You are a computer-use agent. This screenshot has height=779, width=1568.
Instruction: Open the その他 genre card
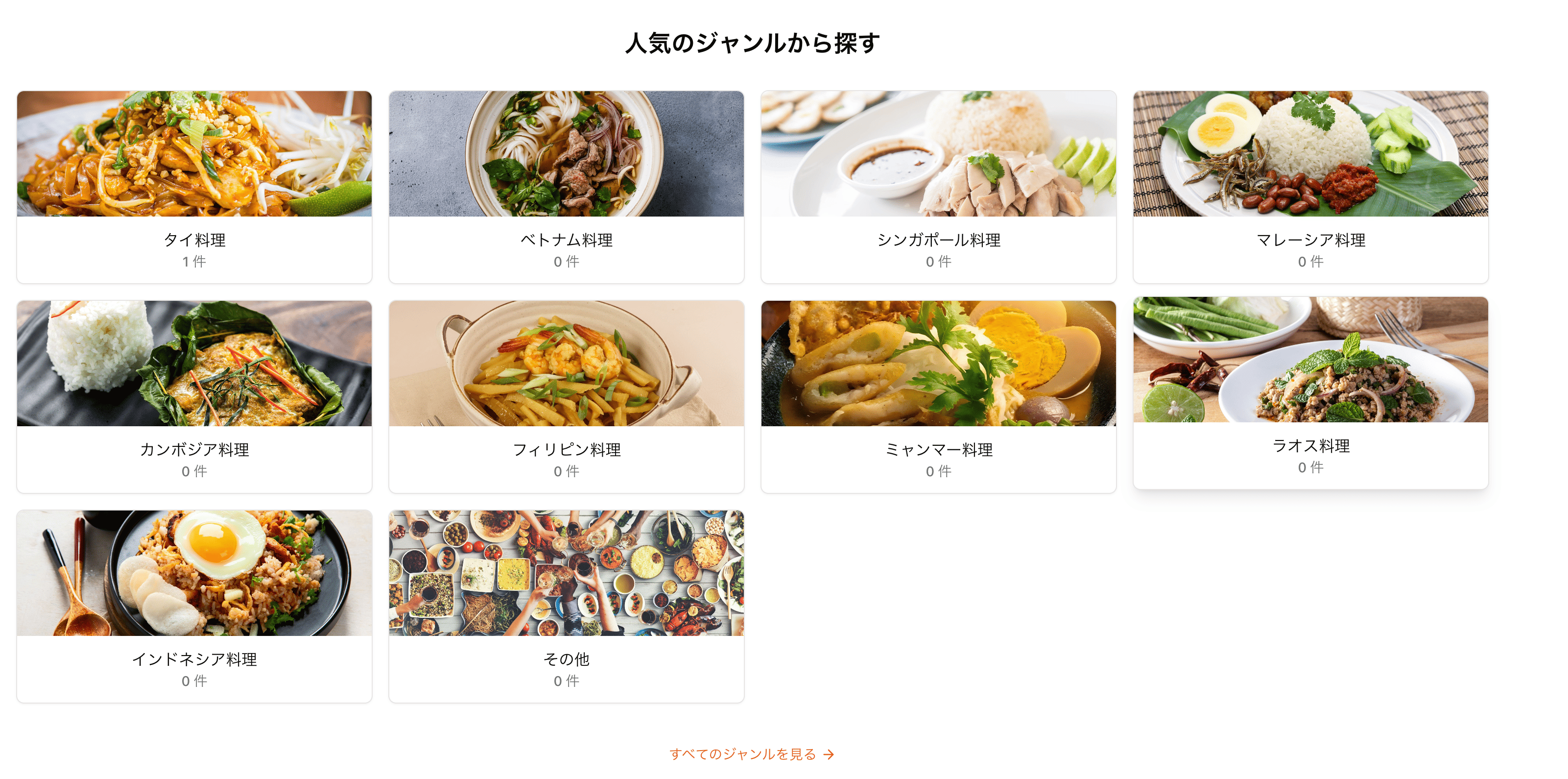(x=566, y=606)
